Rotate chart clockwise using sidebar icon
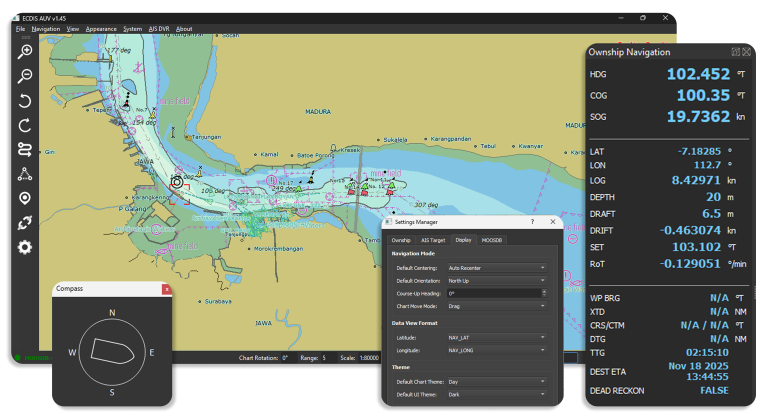Image resolution: width=768 pixels, height=416 pixels. click(25, 125)
